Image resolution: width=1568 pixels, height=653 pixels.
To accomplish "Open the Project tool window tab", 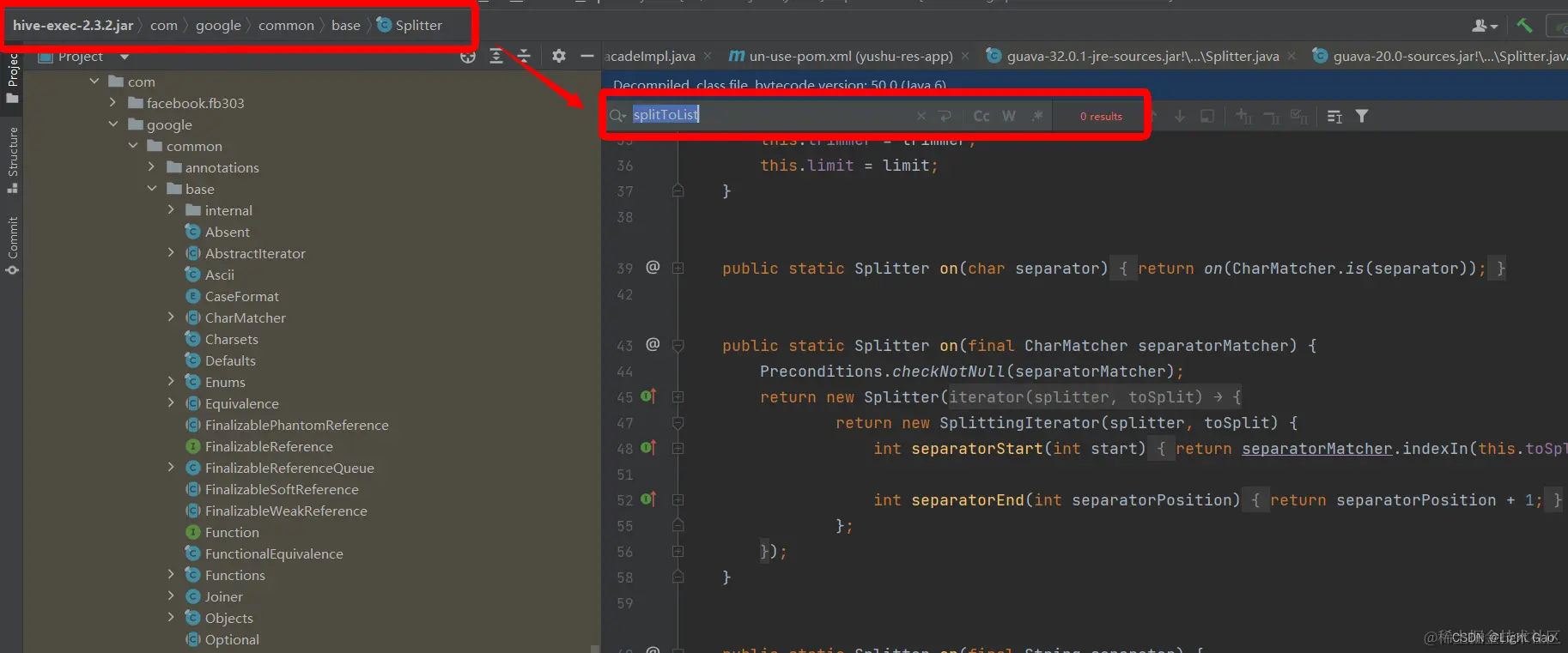I will tap(12, 77).
